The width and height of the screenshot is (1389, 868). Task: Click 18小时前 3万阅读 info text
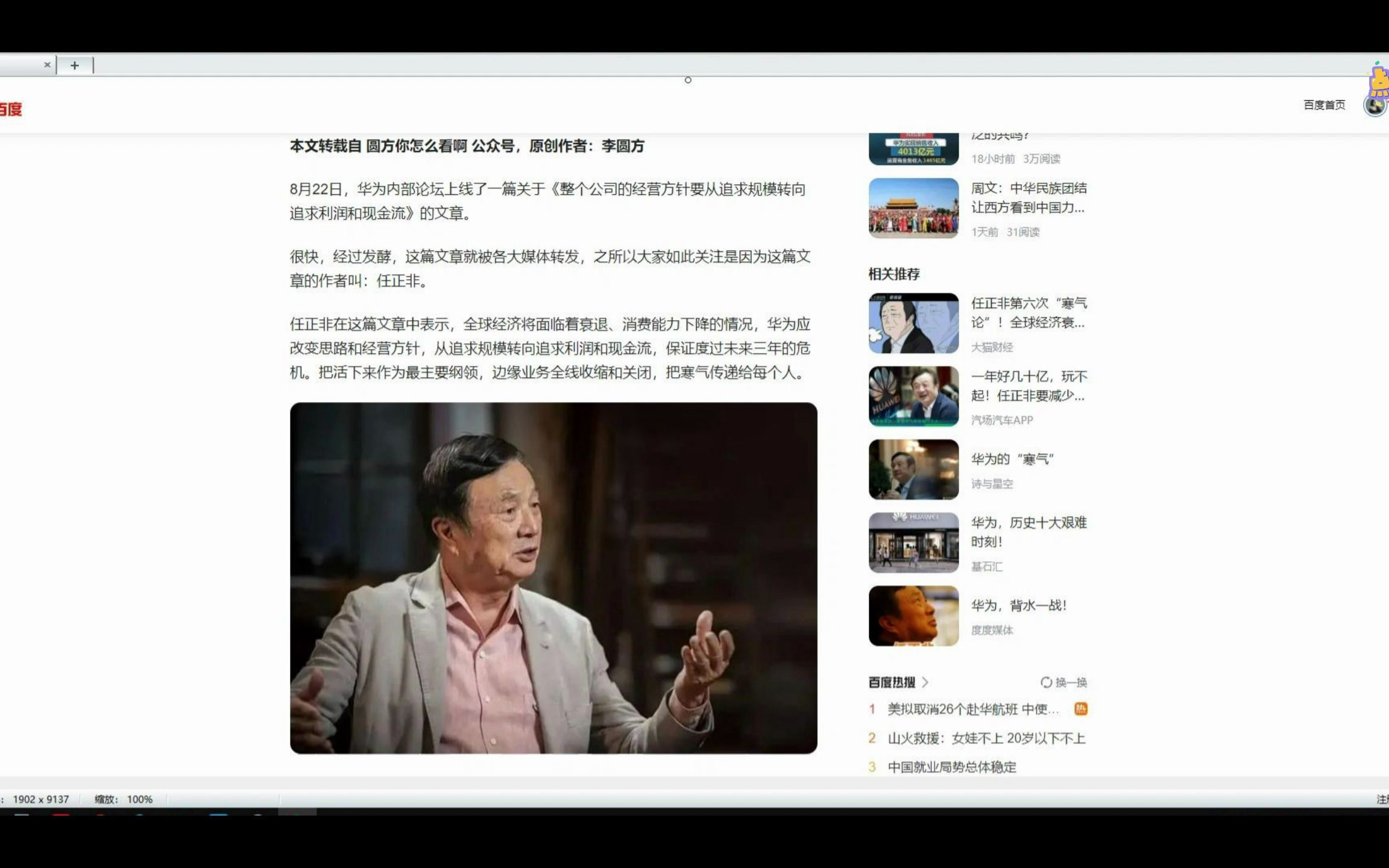(x=1016, y=159)
